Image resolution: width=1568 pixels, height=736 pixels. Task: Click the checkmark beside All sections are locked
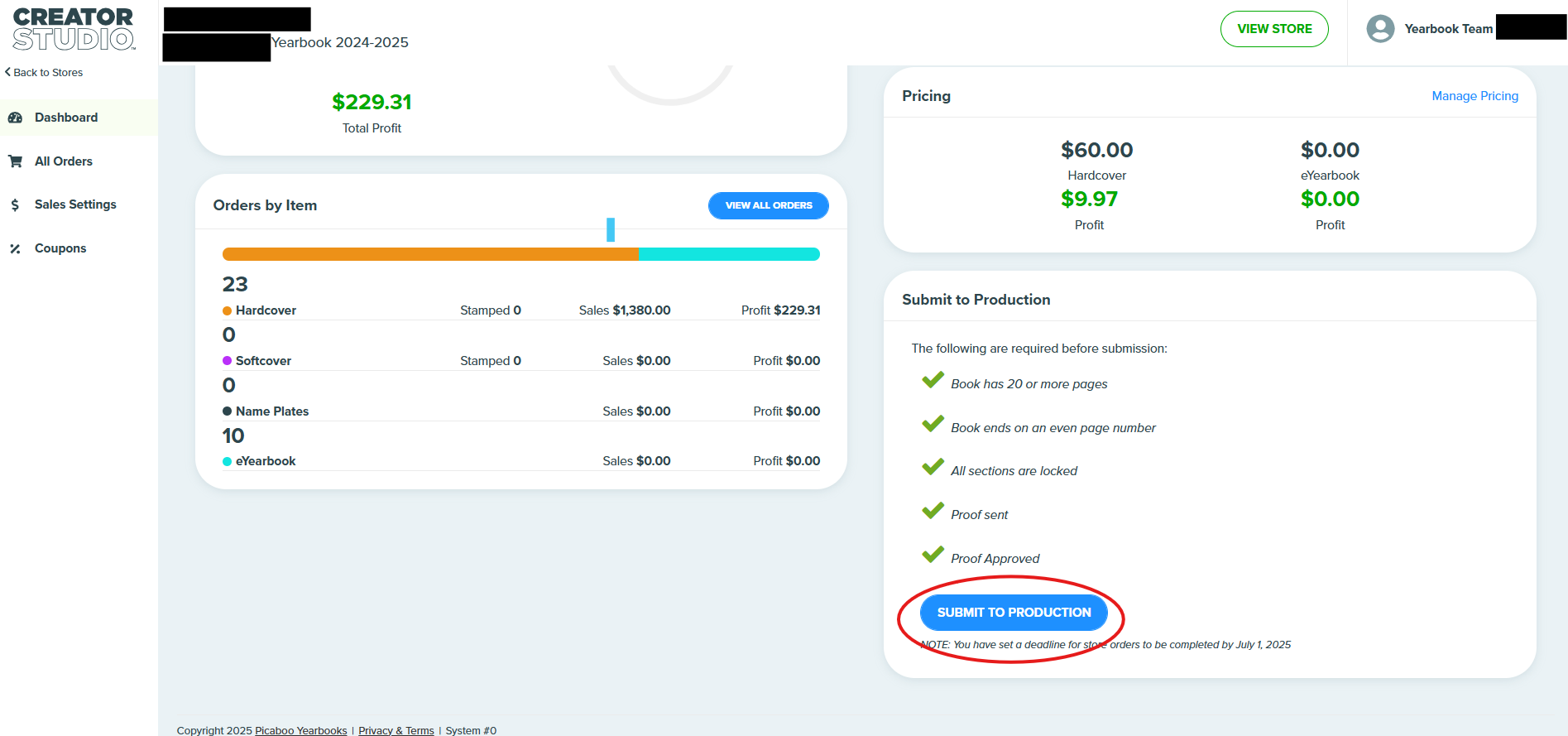(x=933, y=467)
